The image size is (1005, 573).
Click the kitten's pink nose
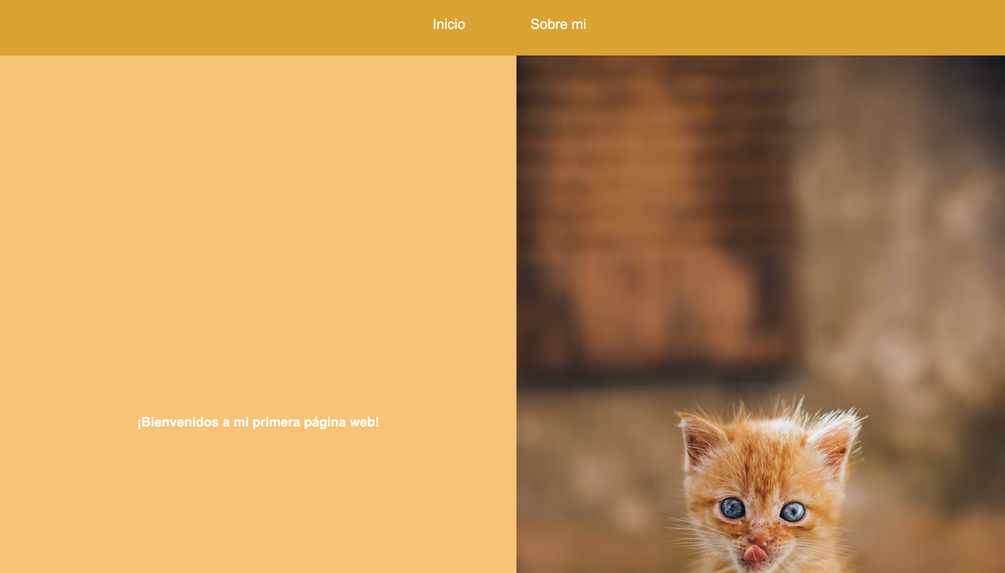coord(760,540)
